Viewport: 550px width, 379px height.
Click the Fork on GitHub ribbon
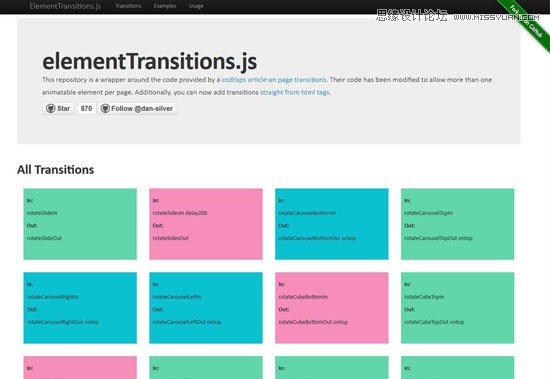click(526, 21)
